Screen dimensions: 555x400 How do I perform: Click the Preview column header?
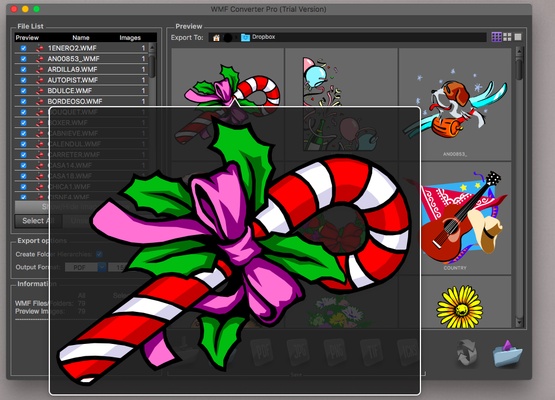click(27, 38)
